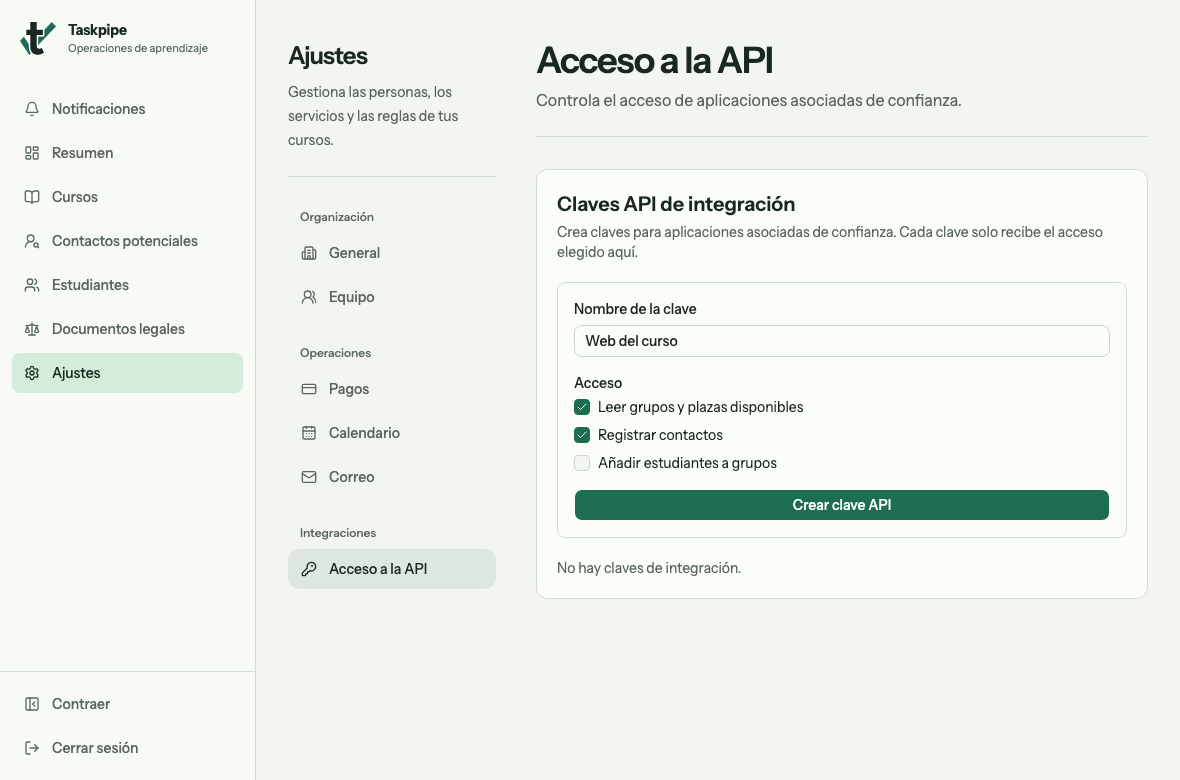Open the Cursos section
The height and width of the screenshot is (780, 1180).
pyautogui.click(x=127, y=197)
